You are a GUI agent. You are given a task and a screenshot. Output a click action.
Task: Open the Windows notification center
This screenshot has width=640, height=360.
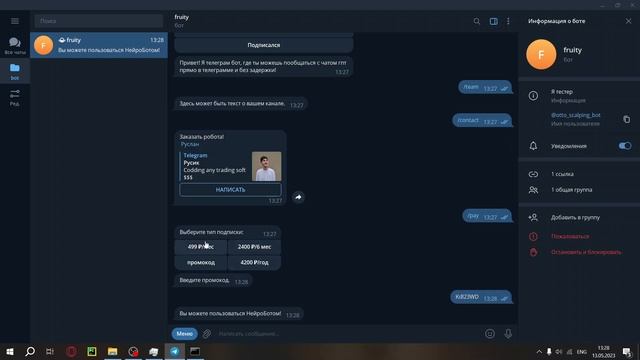[627, 352]
